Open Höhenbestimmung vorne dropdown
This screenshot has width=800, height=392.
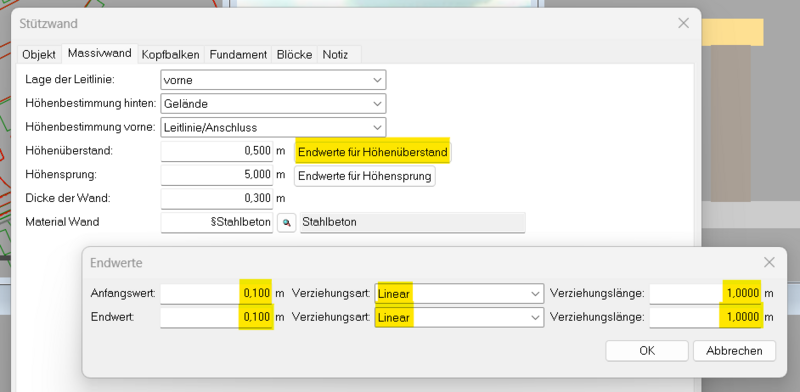pos(273,128)
